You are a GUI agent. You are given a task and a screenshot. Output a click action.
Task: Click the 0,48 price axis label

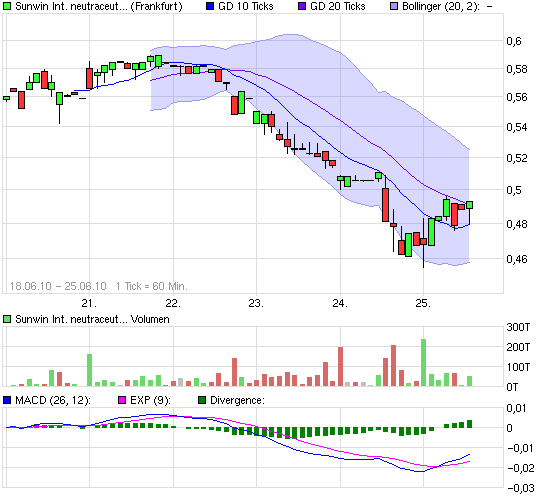tap(517, 224)
